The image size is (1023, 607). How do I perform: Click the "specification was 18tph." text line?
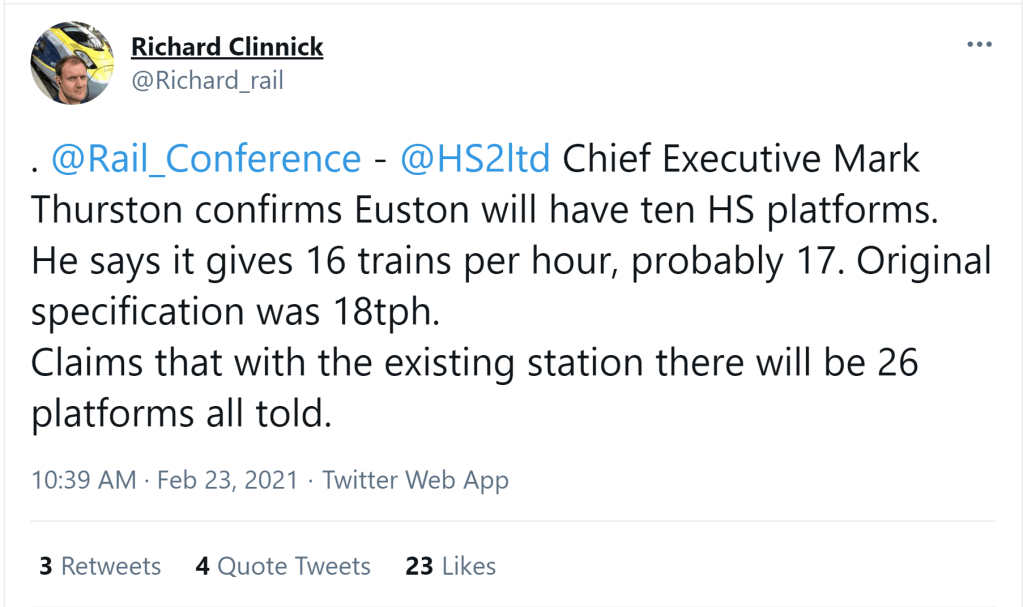(x=235, y=312)
